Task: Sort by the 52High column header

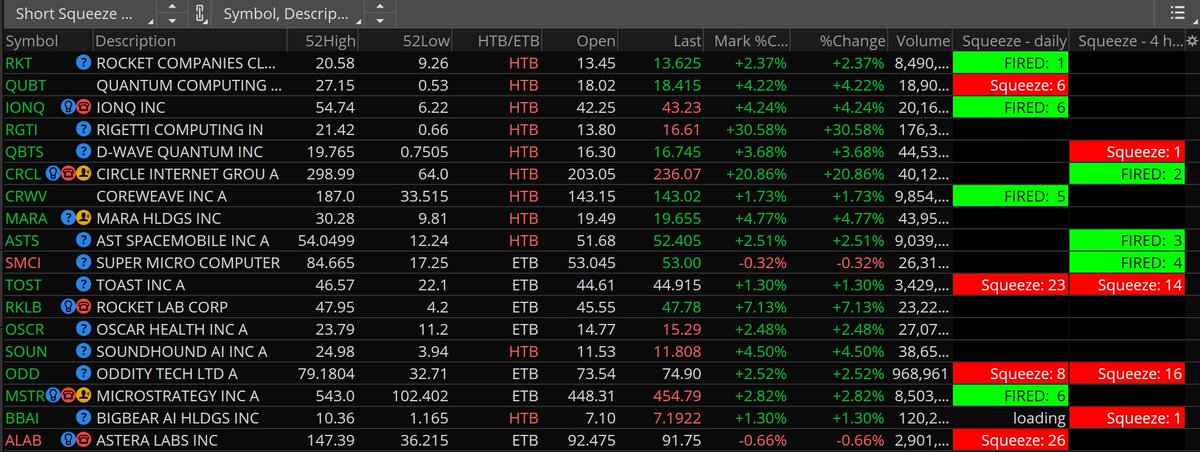Action: click(x=322, y=41)
